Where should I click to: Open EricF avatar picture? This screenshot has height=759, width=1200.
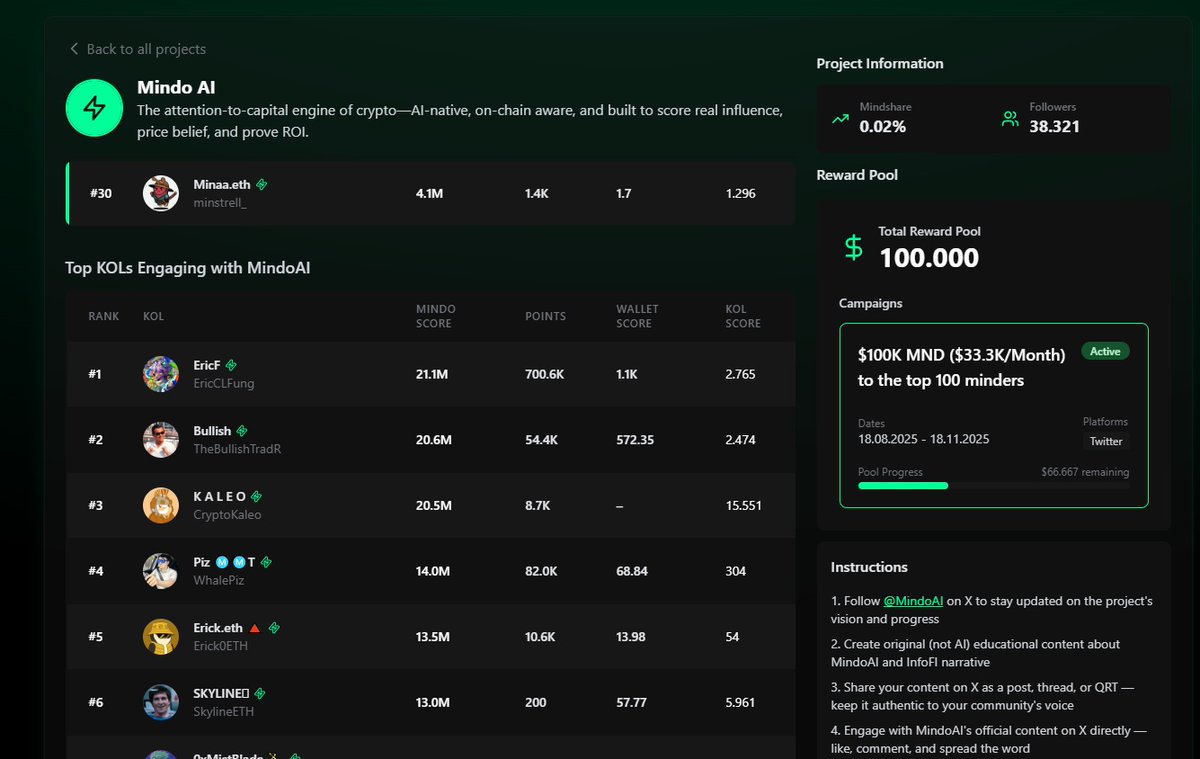pos(161,374)
